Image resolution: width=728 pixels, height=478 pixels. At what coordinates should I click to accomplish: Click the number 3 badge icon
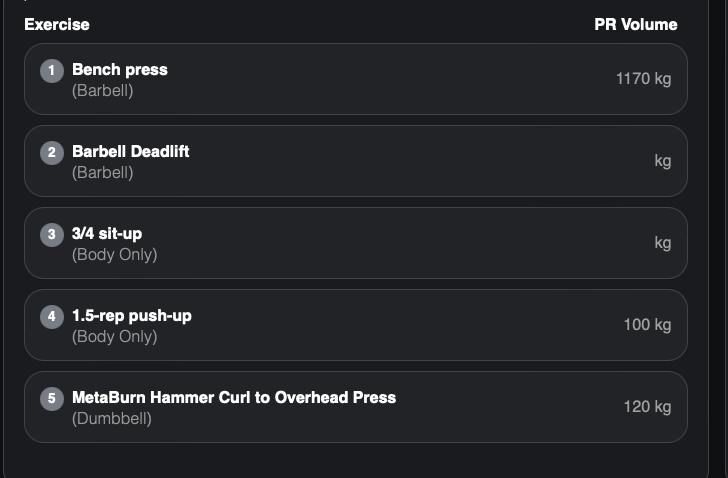tap(52, 235)
